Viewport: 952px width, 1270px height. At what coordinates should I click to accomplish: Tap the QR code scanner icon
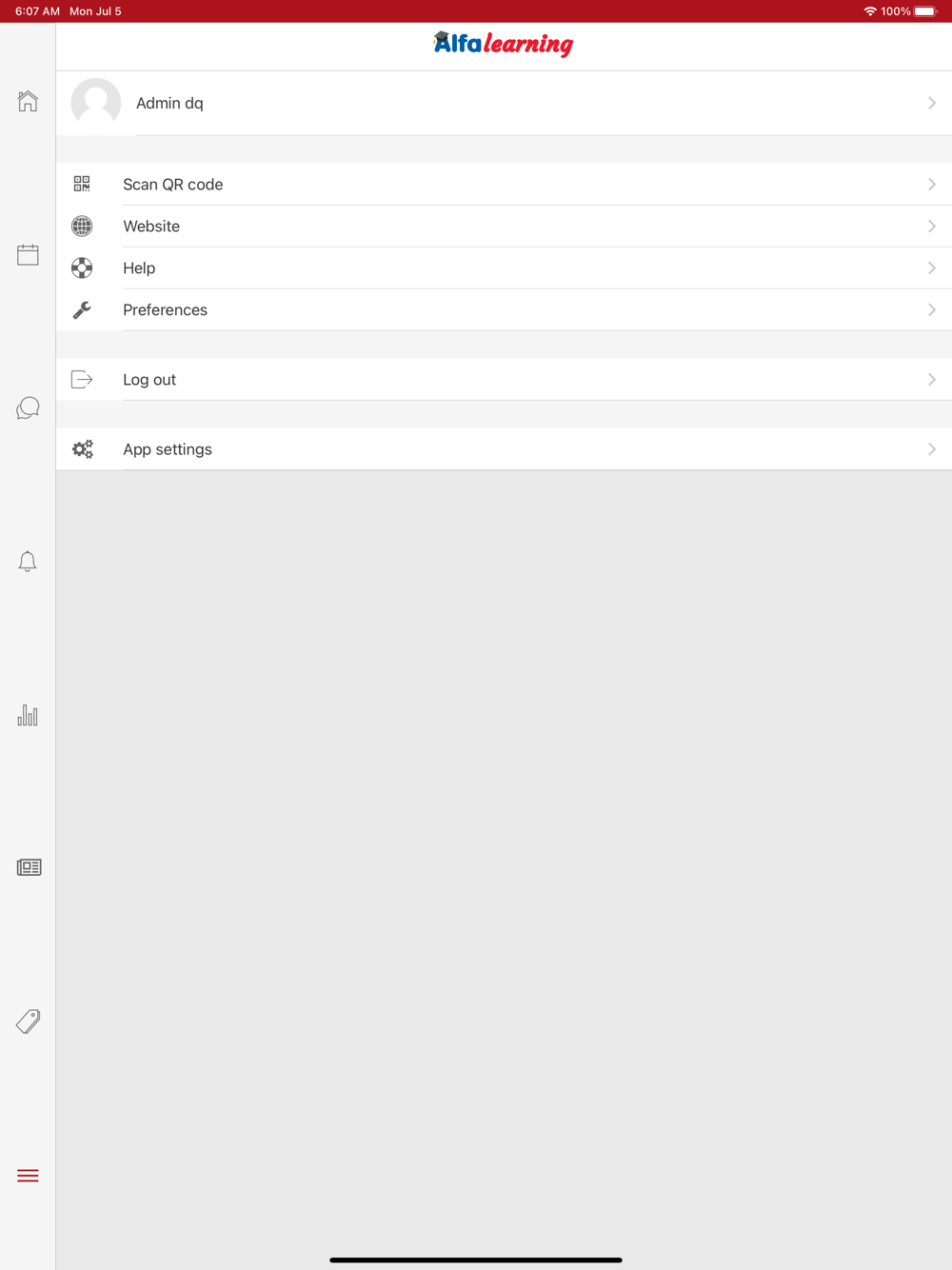tap(82, 184)
